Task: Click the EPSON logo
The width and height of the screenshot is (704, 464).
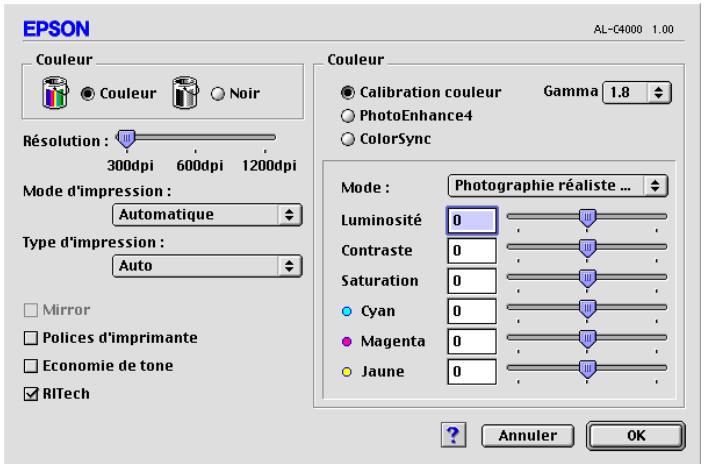Action: tap(56, 29)
